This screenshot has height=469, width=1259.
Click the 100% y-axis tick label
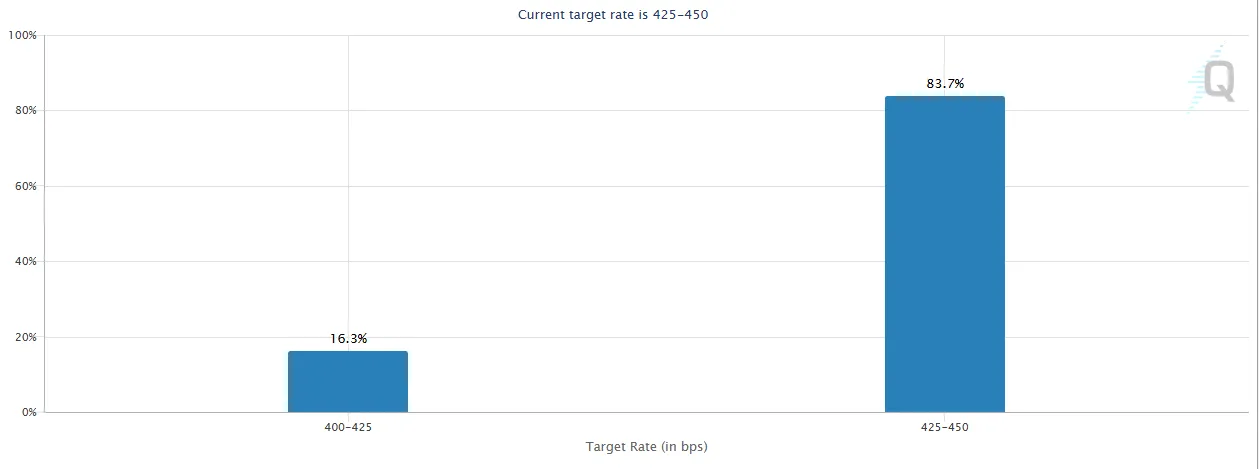click(x=22, y=35)
